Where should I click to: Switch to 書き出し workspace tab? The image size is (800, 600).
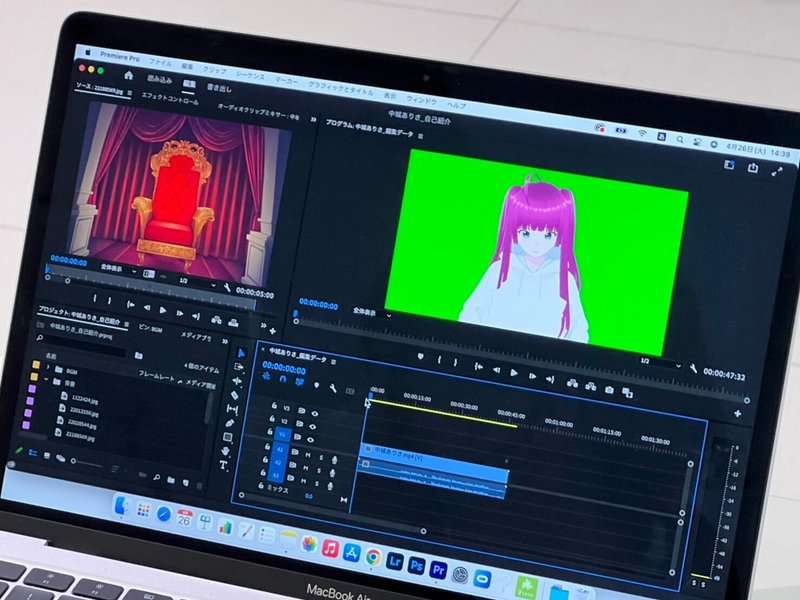pyautogui.click(x=219, y=88)
